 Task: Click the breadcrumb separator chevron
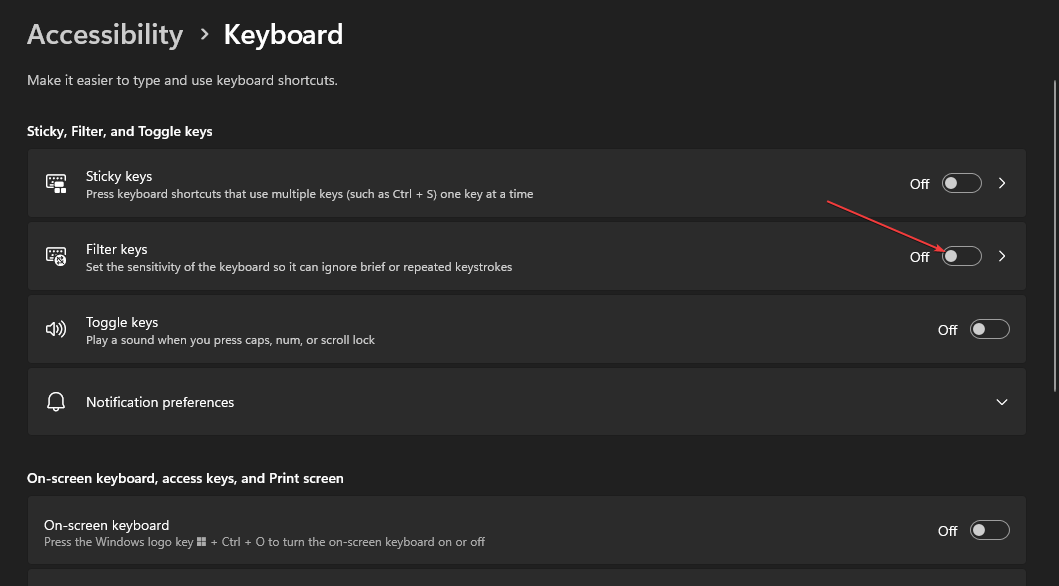coord(204,35)
